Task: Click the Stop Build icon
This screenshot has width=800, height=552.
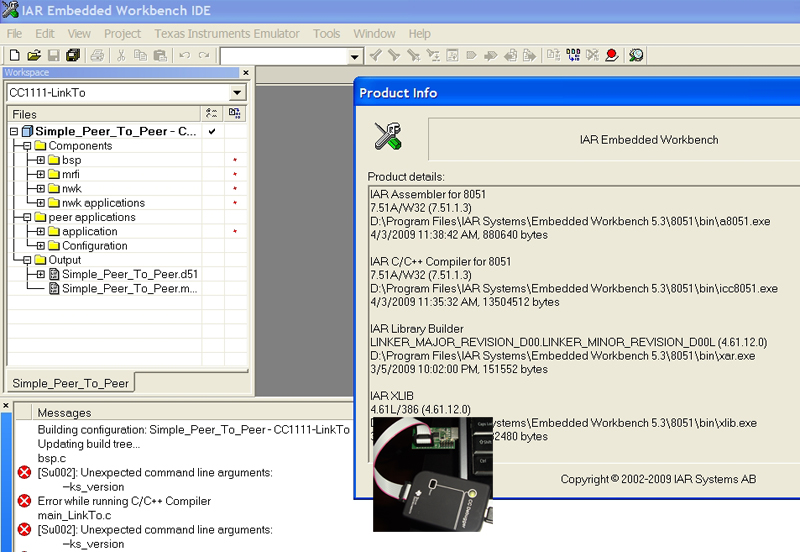Action: point(592,55)
